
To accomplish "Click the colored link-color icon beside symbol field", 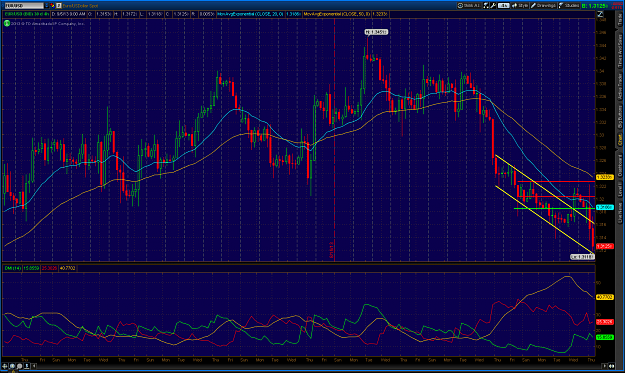I will (52, 6).
